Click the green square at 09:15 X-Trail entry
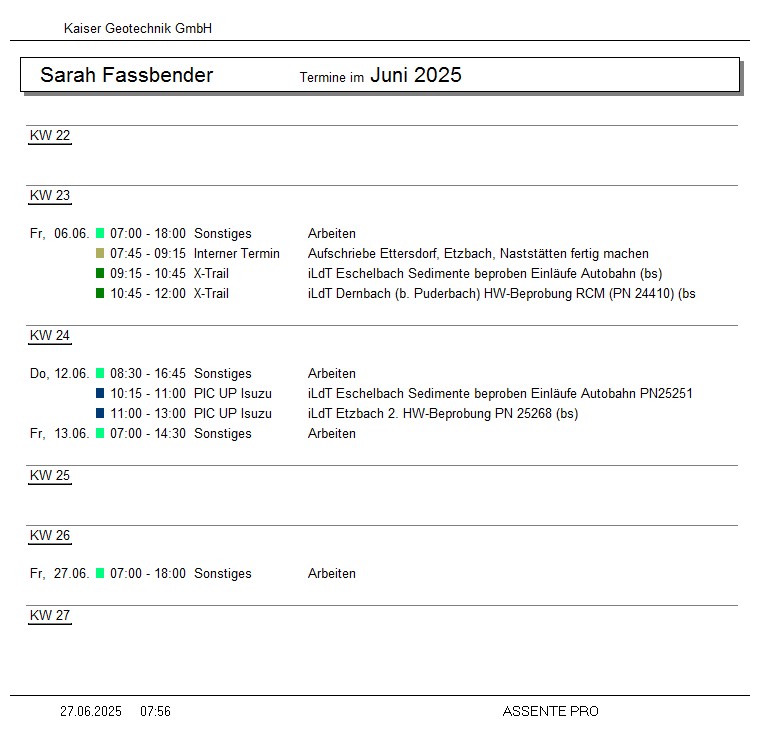The width and height of the screenshot is (780, 735). coord(100,273)
